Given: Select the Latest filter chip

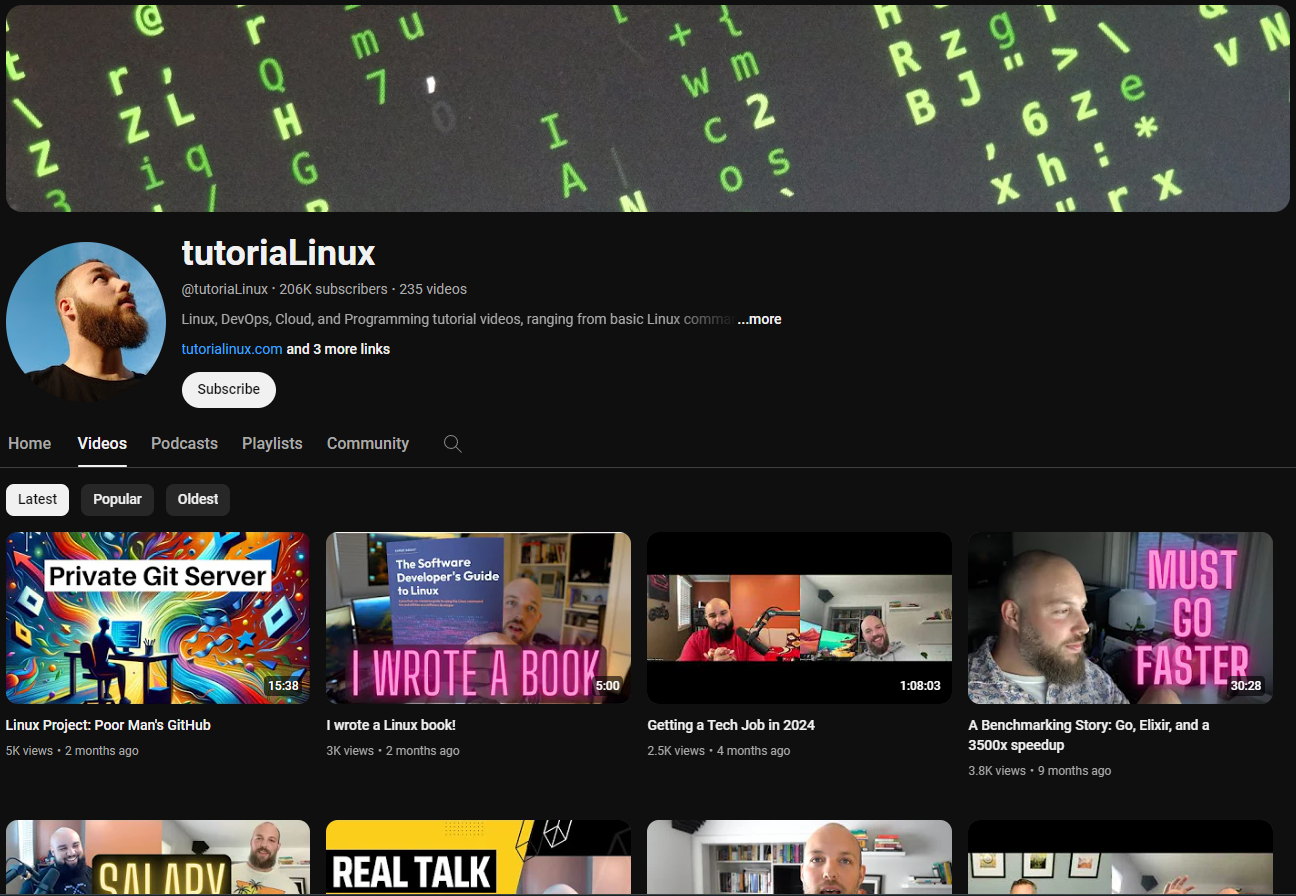Looking at the screenshot, I should (37, 499).
